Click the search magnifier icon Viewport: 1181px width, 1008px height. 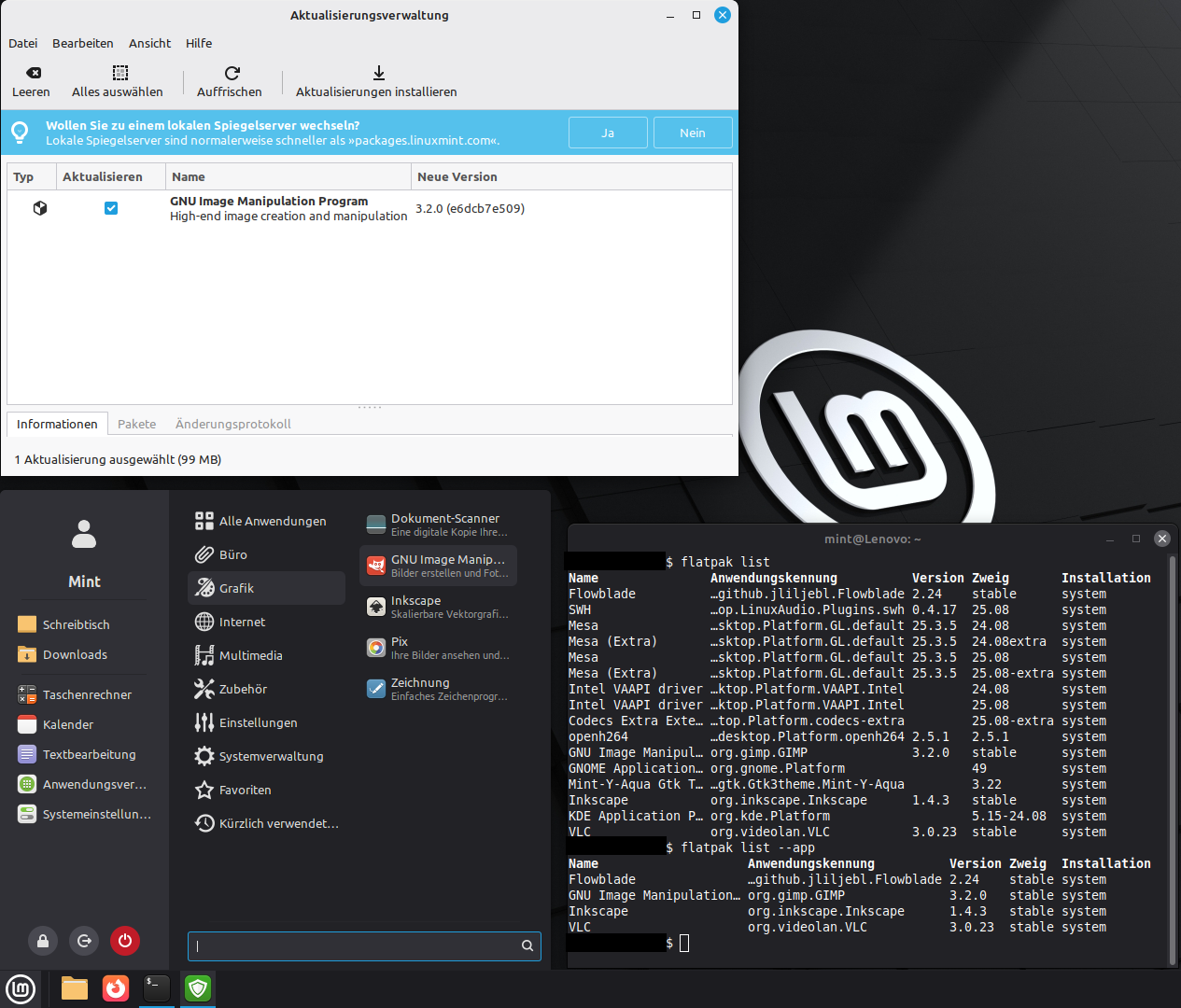coord(527,945)
